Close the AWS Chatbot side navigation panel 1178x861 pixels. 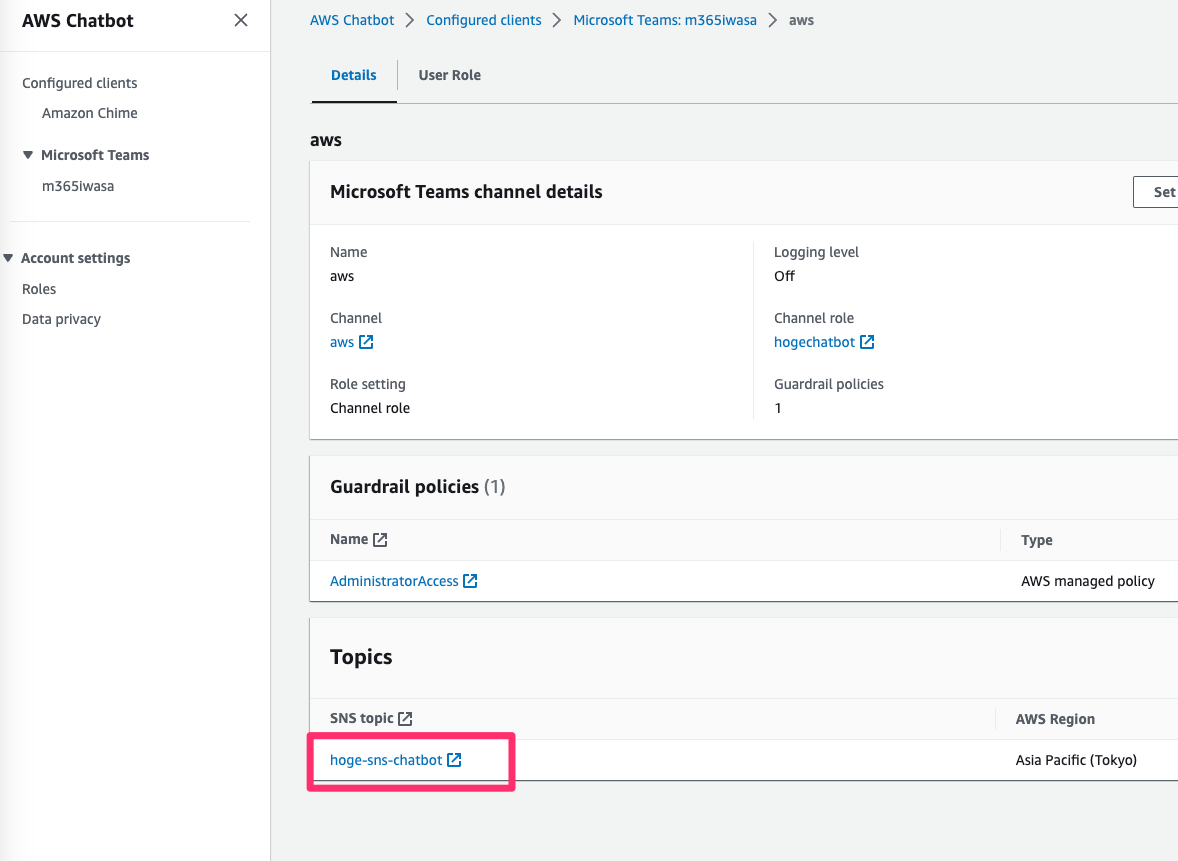[x=240, y=20]
